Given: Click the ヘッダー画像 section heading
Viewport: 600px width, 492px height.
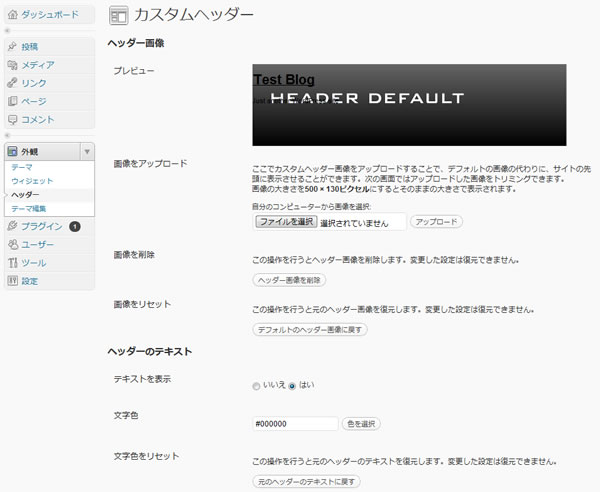Looking at the screenshot, I should (136, 43).
